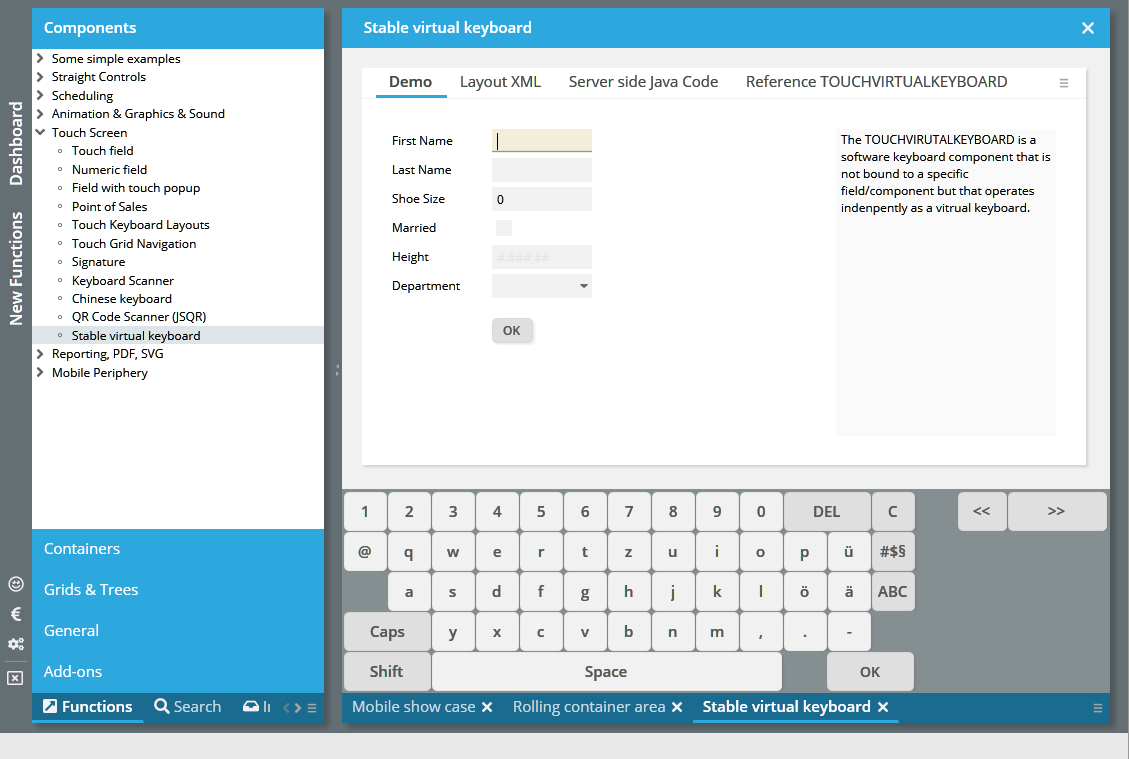This screenshot has width=1129, height=759.
Task: Click the Euro symbol sidebar icon
Action: (15, 614)
